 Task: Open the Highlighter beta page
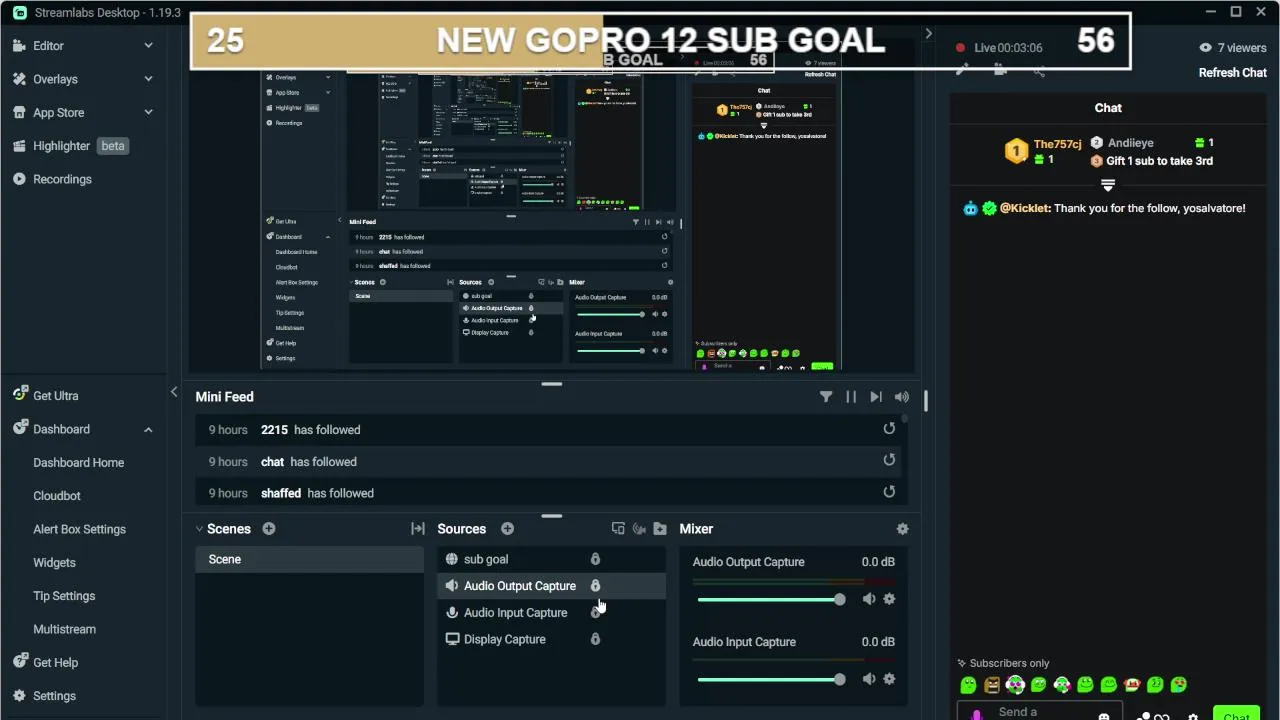tap(70, 146)
